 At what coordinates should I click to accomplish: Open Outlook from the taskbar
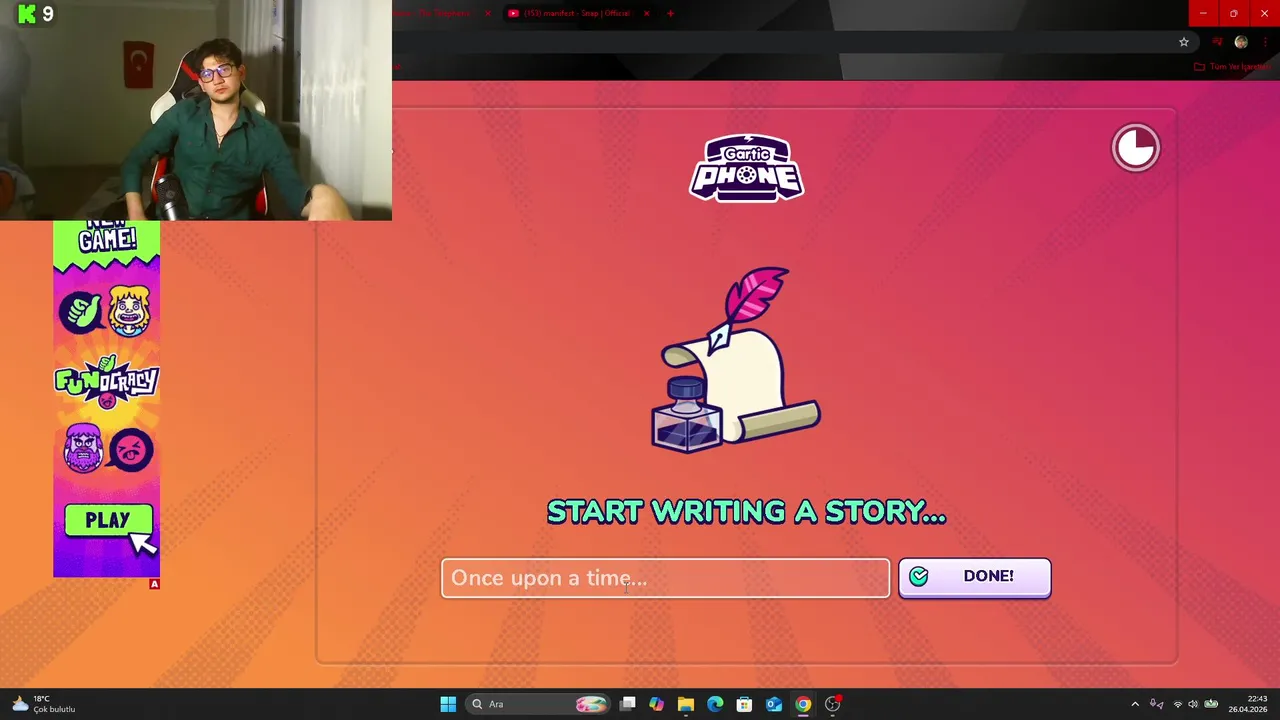pyautogui.click(x=773, y=704)
